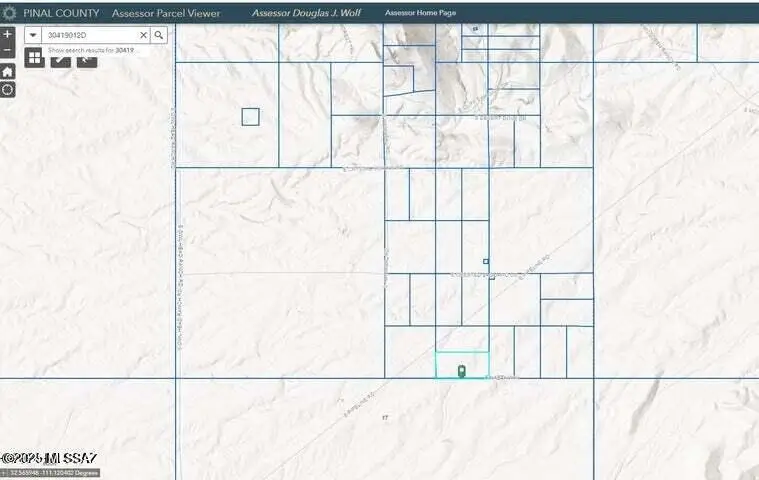Click the Assessor Douglas J. Wolf heading
The height and width of the screenshot is (480, 759).
[x=306, y=13]
